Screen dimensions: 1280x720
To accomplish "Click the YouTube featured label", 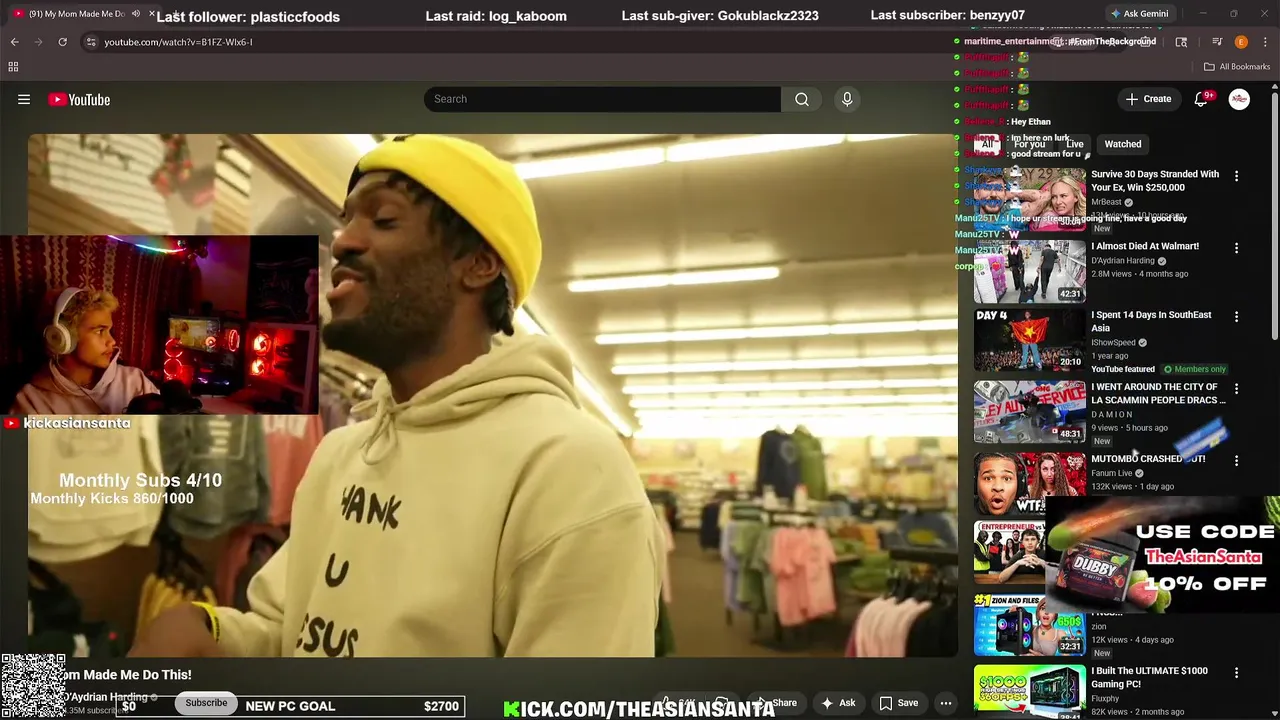I will coord(1123,369).
